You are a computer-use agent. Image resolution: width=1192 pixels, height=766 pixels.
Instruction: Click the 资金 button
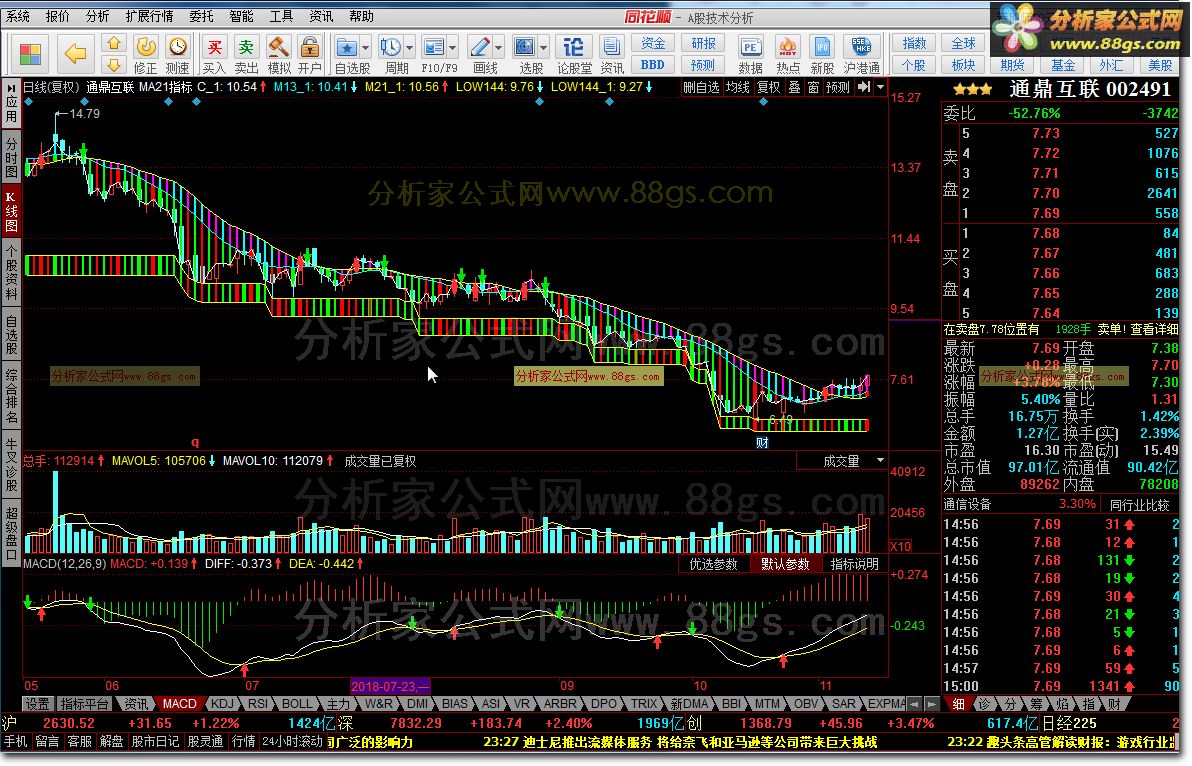tap(653, 43)
